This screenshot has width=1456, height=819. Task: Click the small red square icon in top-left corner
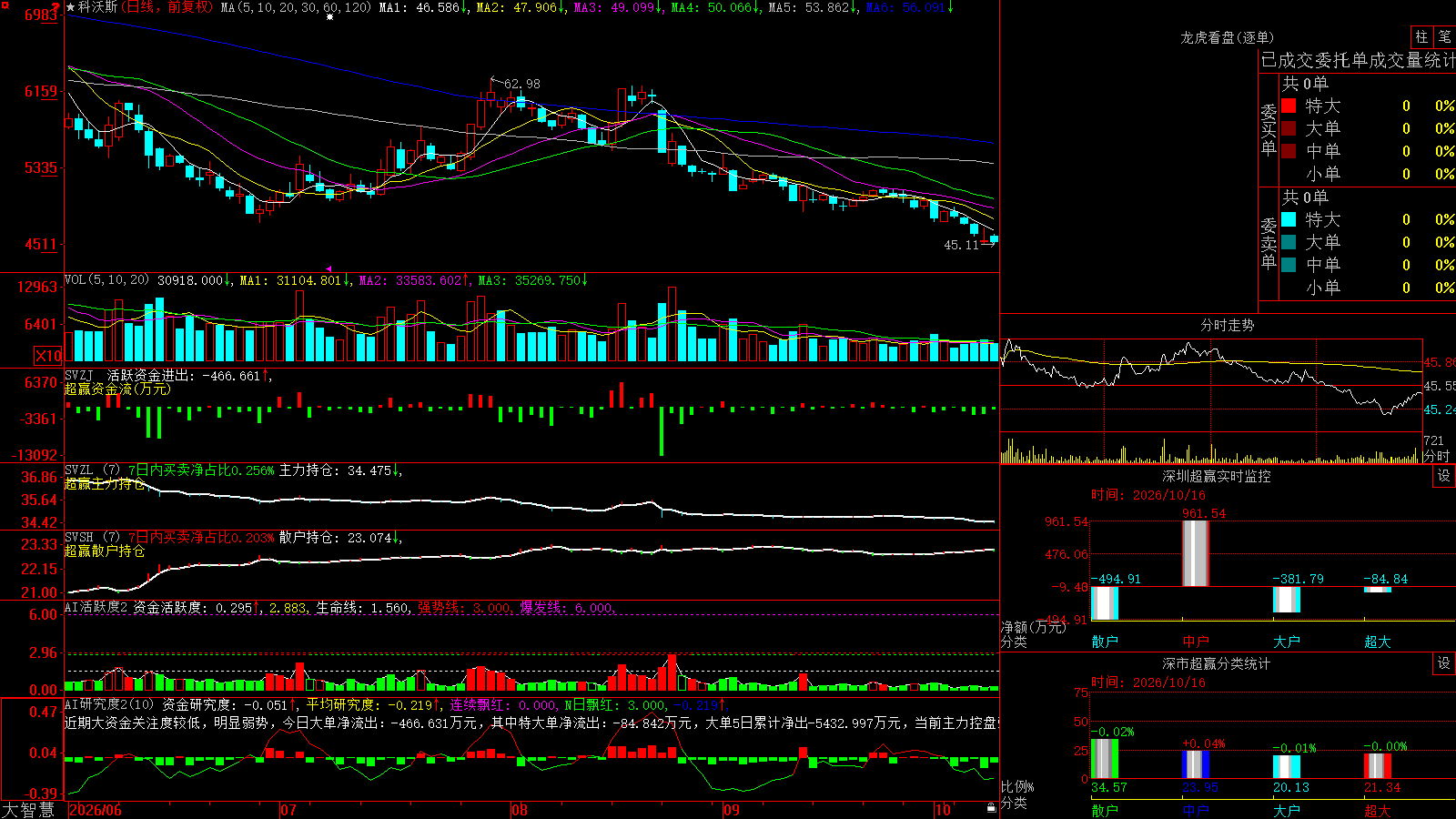tap(4, 4)
